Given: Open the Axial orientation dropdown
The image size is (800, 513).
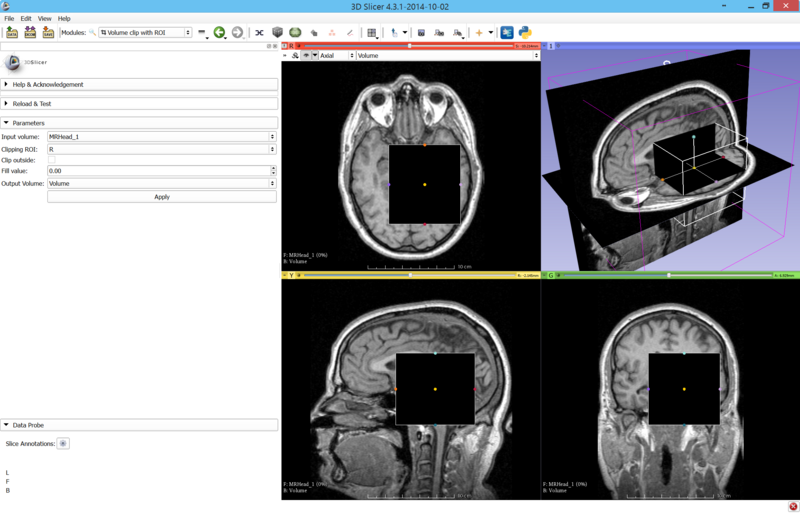Looking at the screenshot, I should point(337,56).
